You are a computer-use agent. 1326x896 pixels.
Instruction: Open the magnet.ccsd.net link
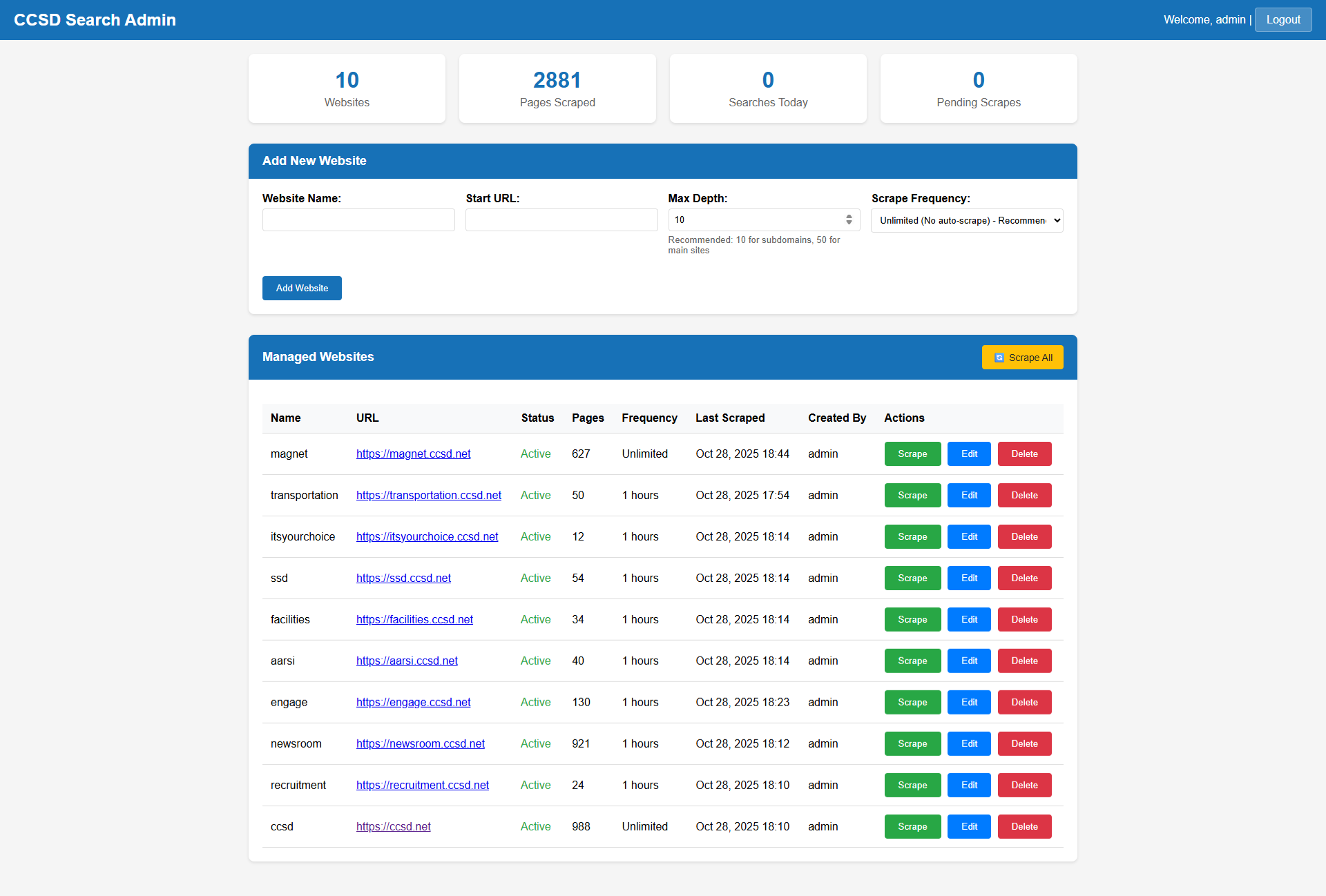413,454
